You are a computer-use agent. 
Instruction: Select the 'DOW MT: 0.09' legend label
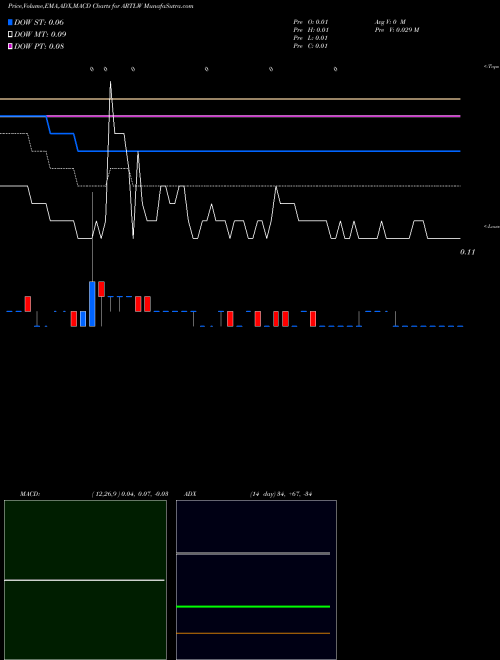point(40,35)
